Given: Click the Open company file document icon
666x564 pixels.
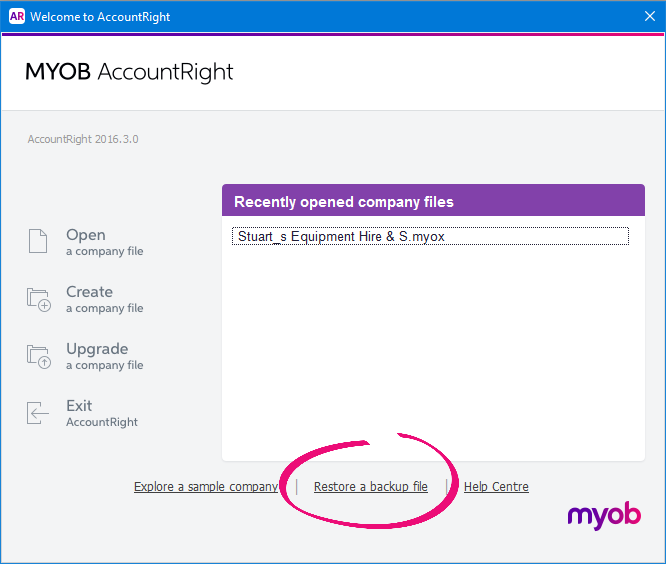Looking at the screenshot, I should [x=38, y=241].
